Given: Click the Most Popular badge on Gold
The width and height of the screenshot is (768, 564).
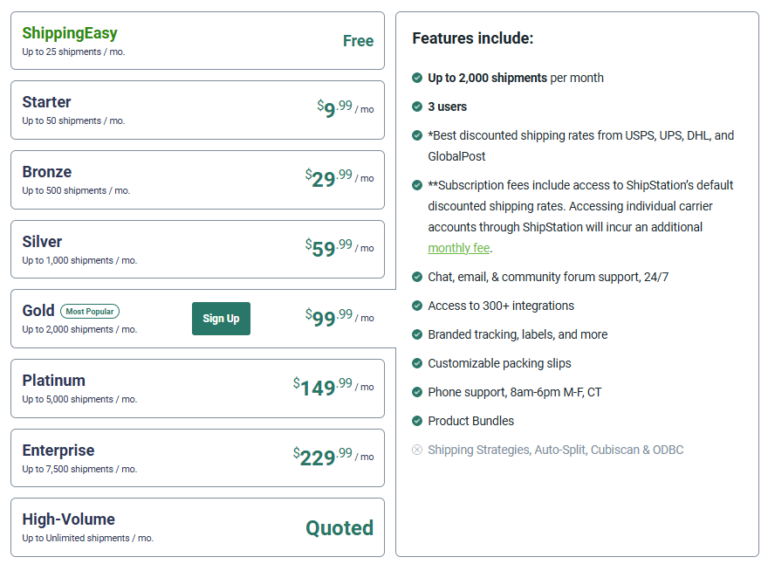Looking at the screenshot, I should [x=90, y=311].
